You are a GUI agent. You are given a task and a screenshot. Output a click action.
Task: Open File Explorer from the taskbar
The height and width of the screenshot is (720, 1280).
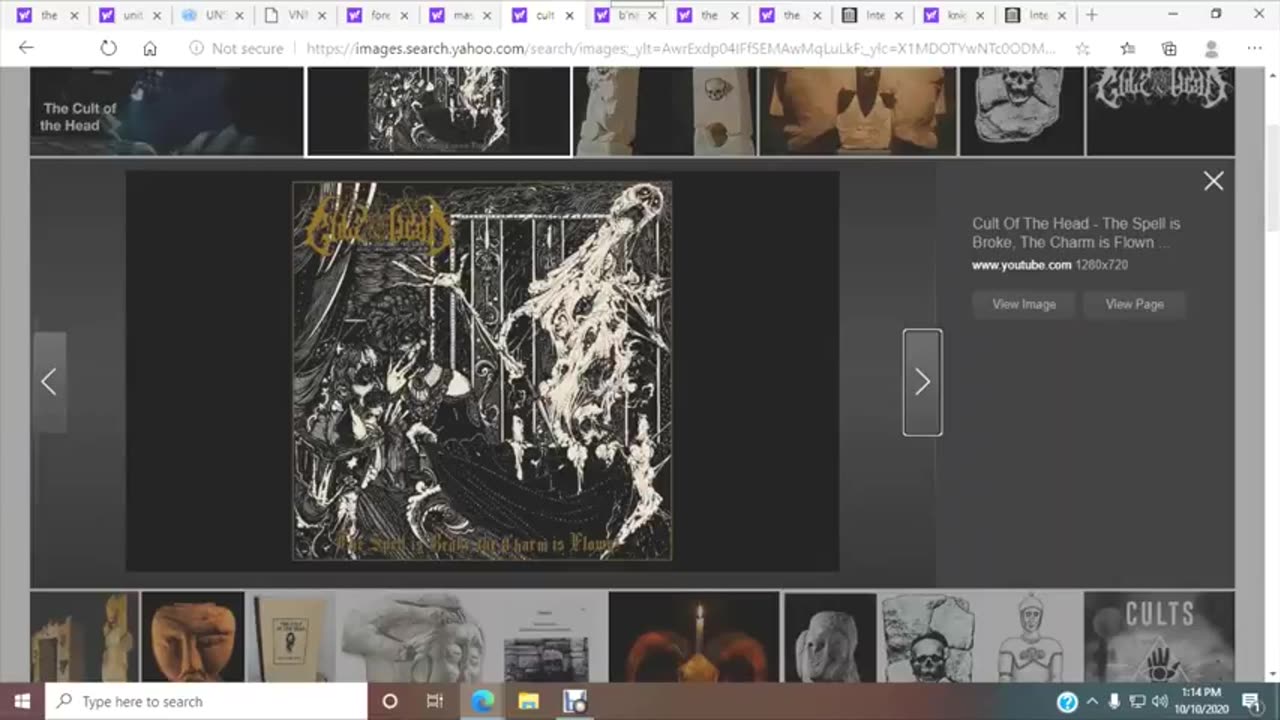(x=528, y=701)
